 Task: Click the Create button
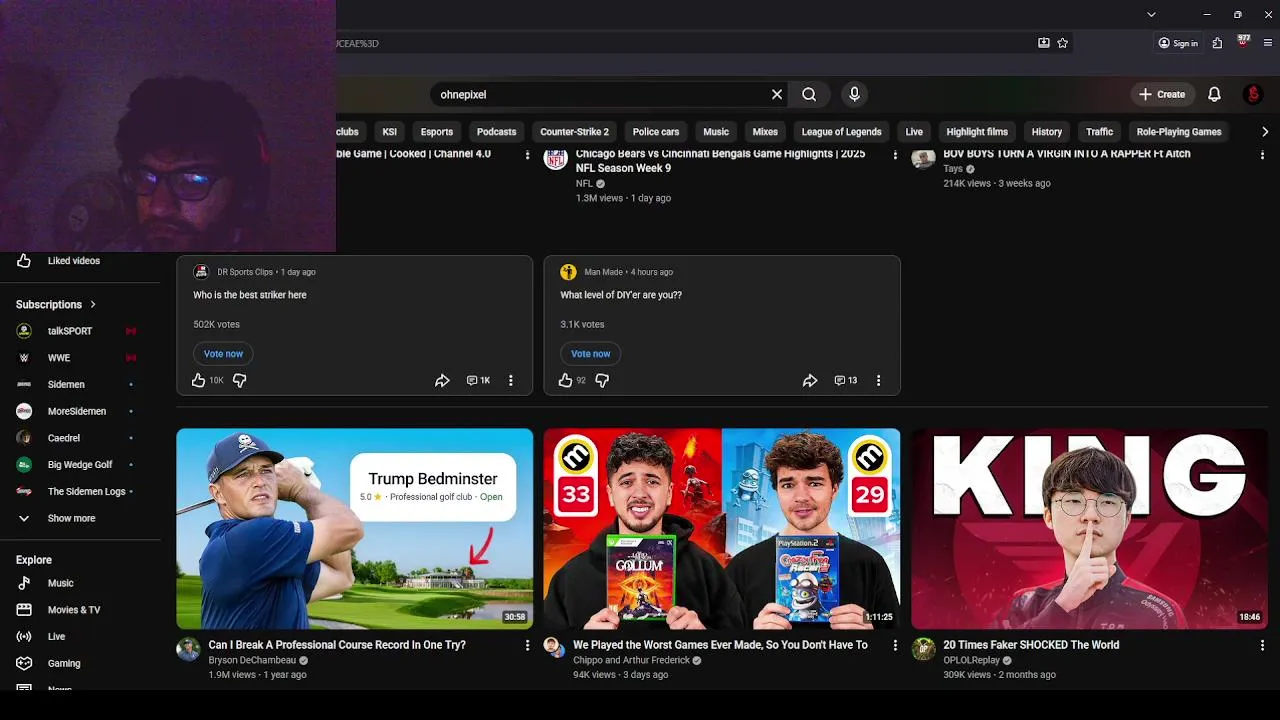coord(1162,94)
